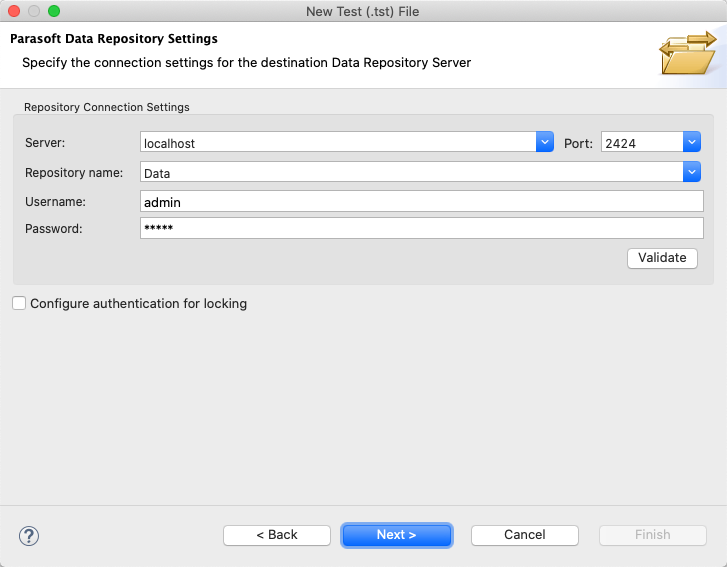Image resolution: width=727 pixels, height=567 pixels.
Task: Click into the Port field showing 2424
Action: (642, 142)
